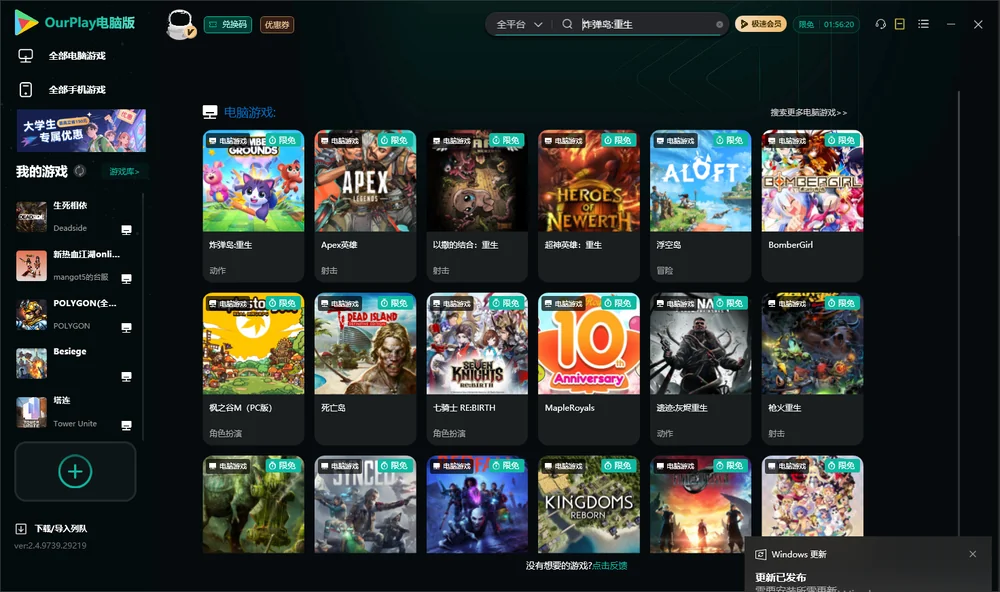Screen dimensions: 1000x592
Task: Click the PC icon on the Tower Unite row
Action: coord(126,426)
